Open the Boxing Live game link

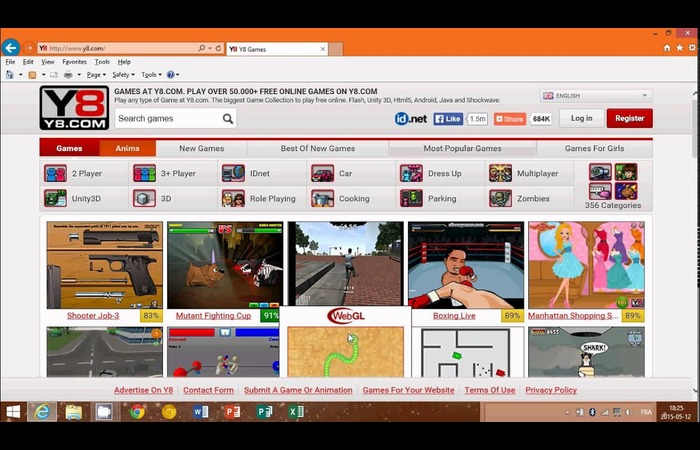[x=454, y=316]
